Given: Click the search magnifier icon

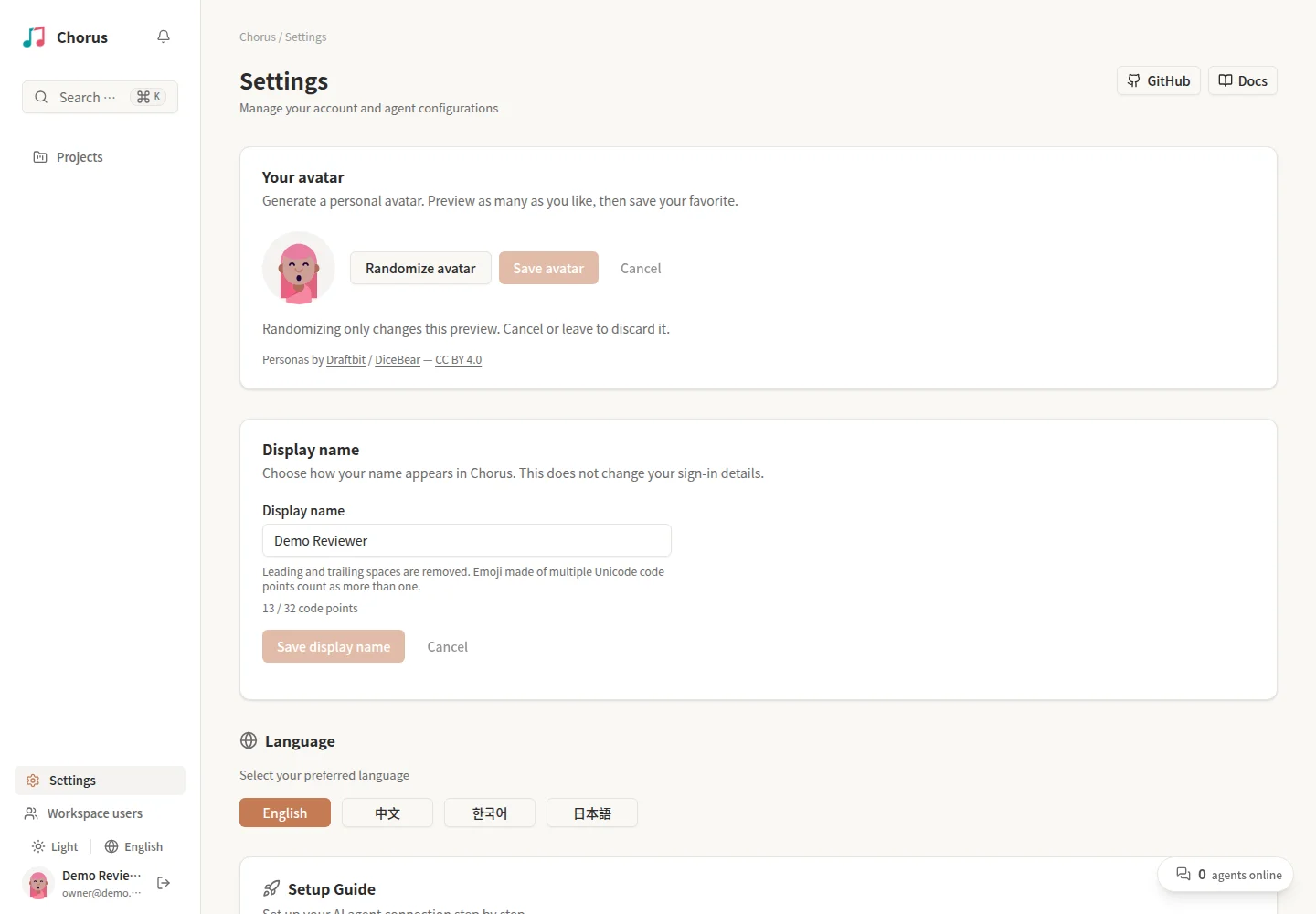Looking at the screenshot, I should (41, 97).
